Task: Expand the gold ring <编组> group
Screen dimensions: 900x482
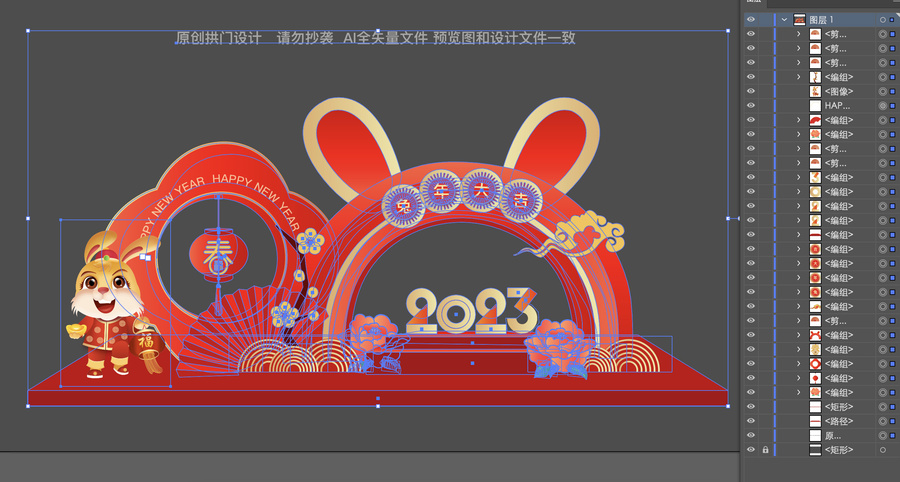Action: [x=798, y=192]
